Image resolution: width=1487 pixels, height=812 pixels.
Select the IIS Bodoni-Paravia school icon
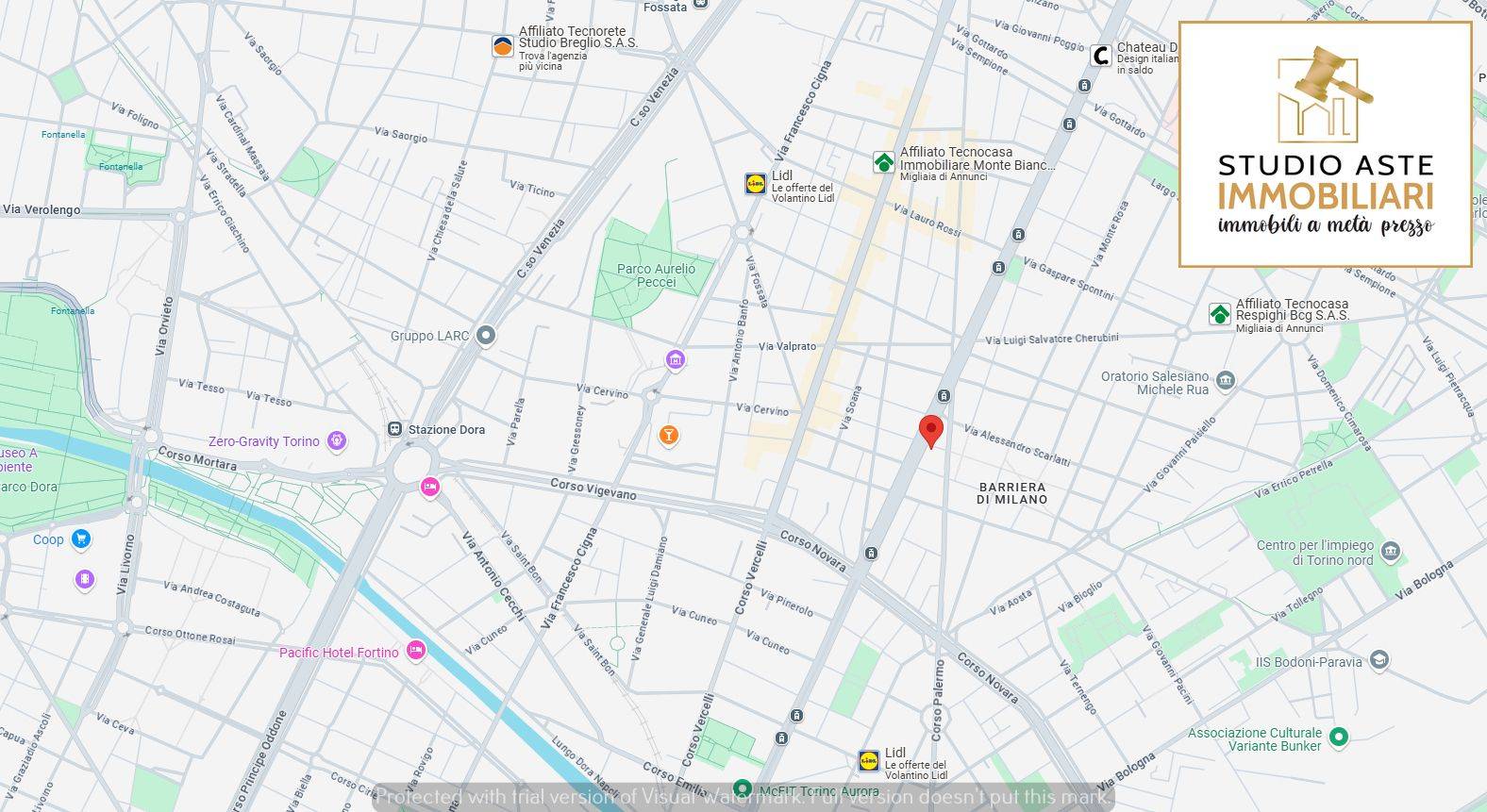point(1378,660)
